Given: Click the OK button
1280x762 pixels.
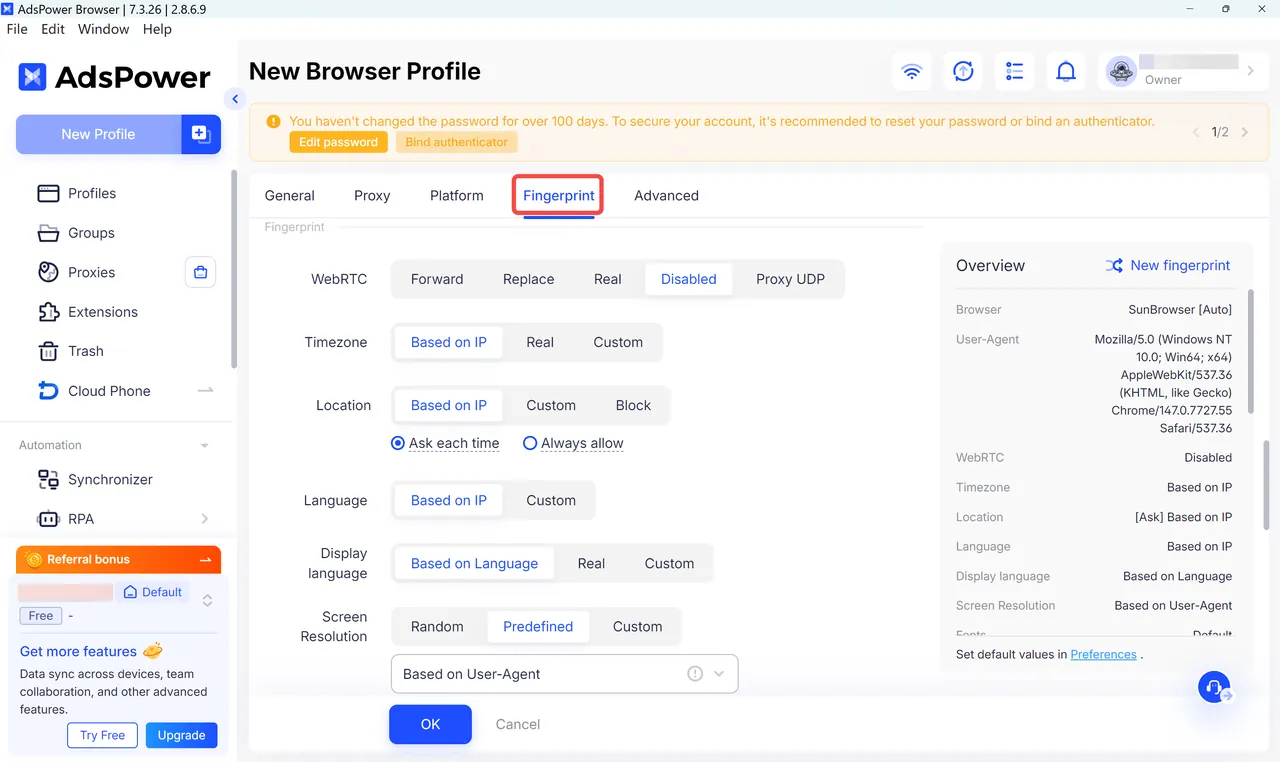Looking at the screenshot, I should coord(430,724).
